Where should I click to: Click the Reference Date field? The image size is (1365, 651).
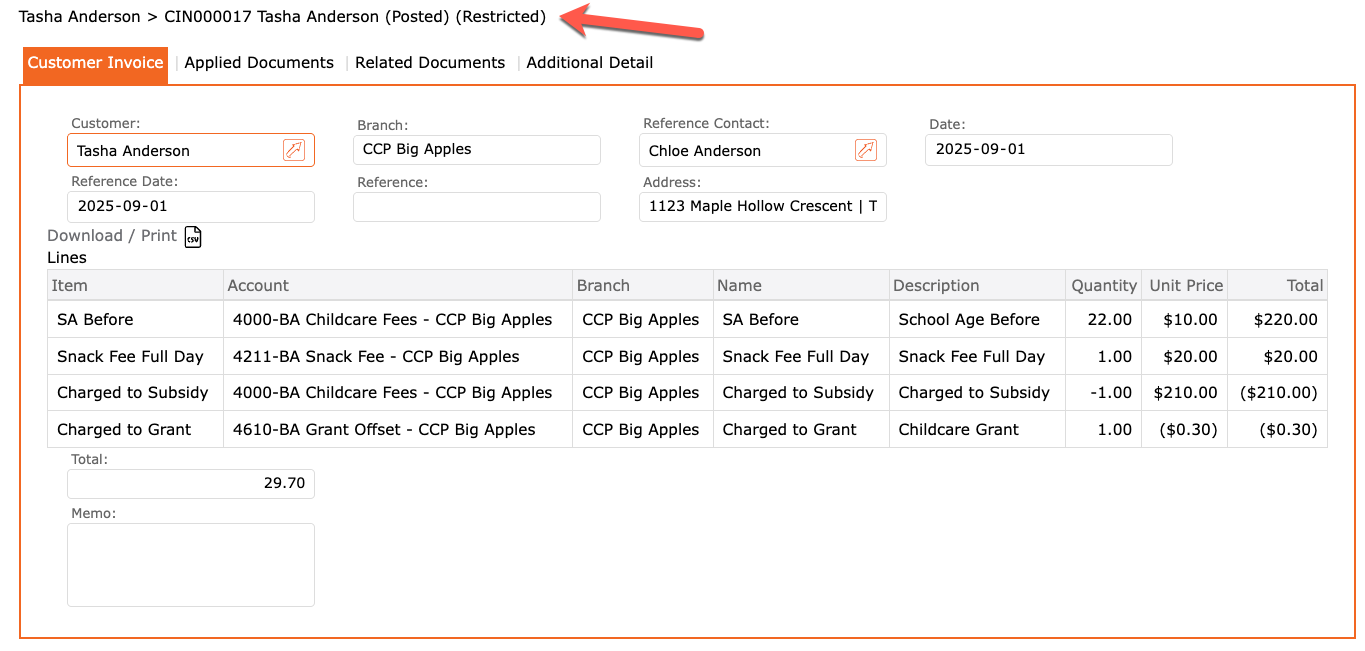(x=191, y=207)
